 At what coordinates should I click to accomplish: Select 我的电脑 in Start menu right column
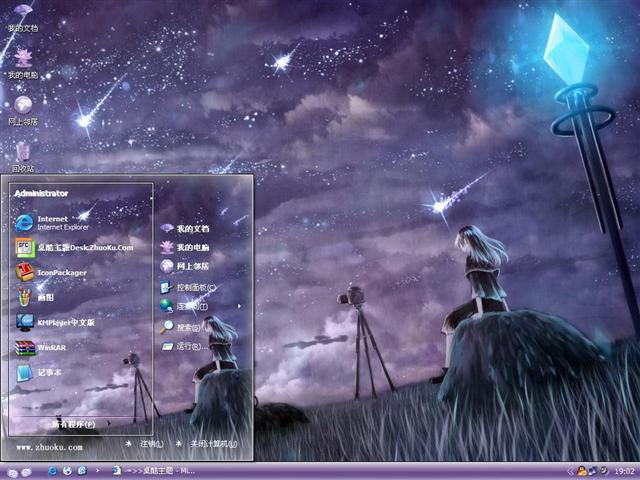[184, 247]
